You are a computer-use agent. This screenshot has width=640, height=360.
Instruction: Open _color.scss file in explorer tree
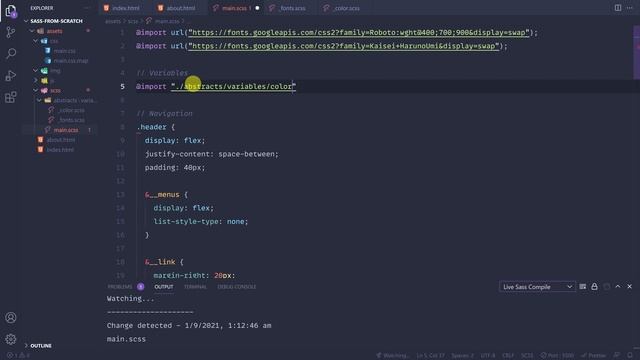[x=71, y=110]
